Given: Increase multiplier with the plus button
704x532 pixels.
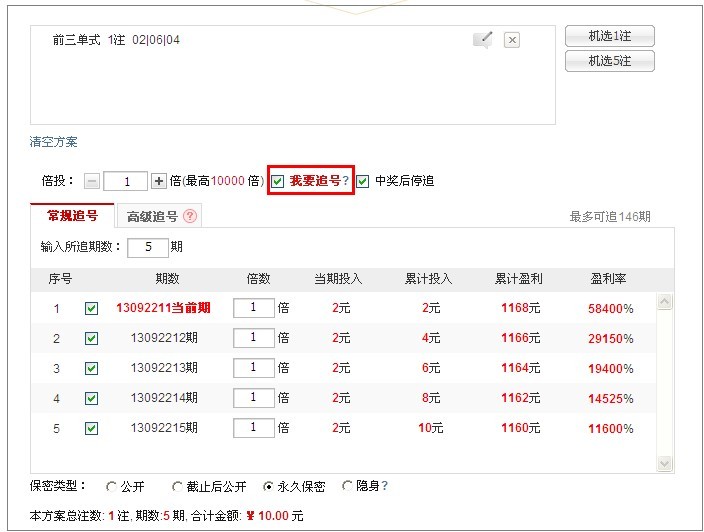Looking at the screenshot, I should tap(158, 181).
